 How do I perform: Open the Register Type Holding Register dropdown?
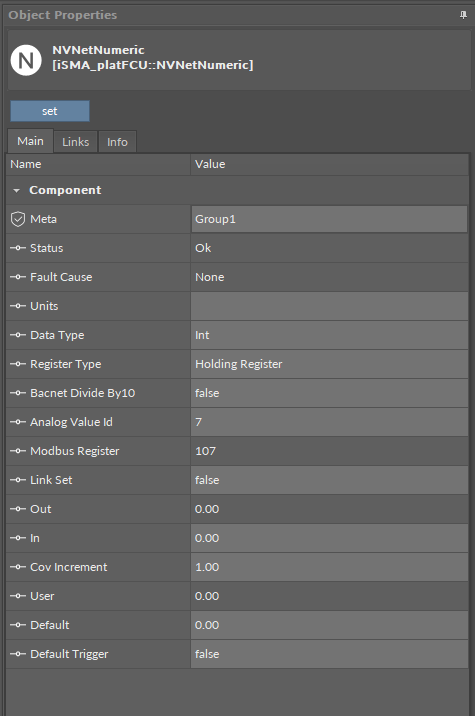pos(329,364)
